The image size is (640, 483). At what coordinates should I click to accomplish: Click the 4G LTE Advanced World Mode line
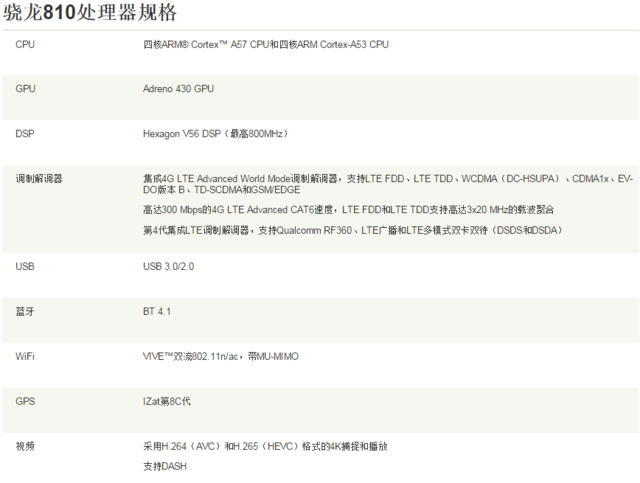pyautogui.click(x=388, y=184)
